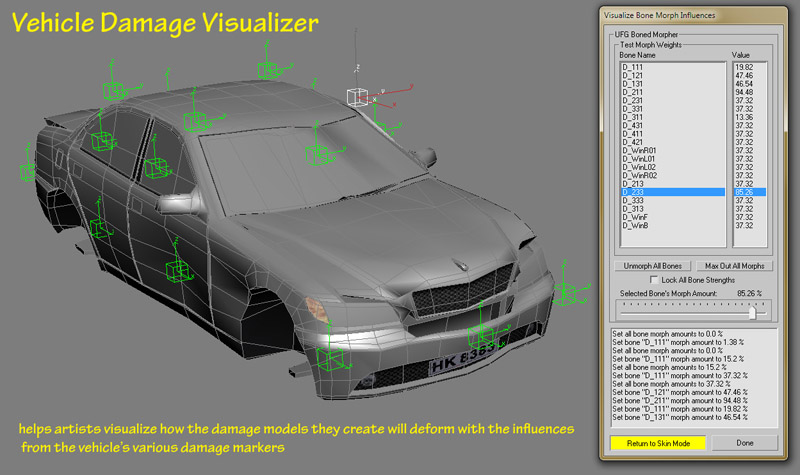The image size is (800, 475).
Task: Select the green damage marker on the windshield
Action: tap(317, 155)
